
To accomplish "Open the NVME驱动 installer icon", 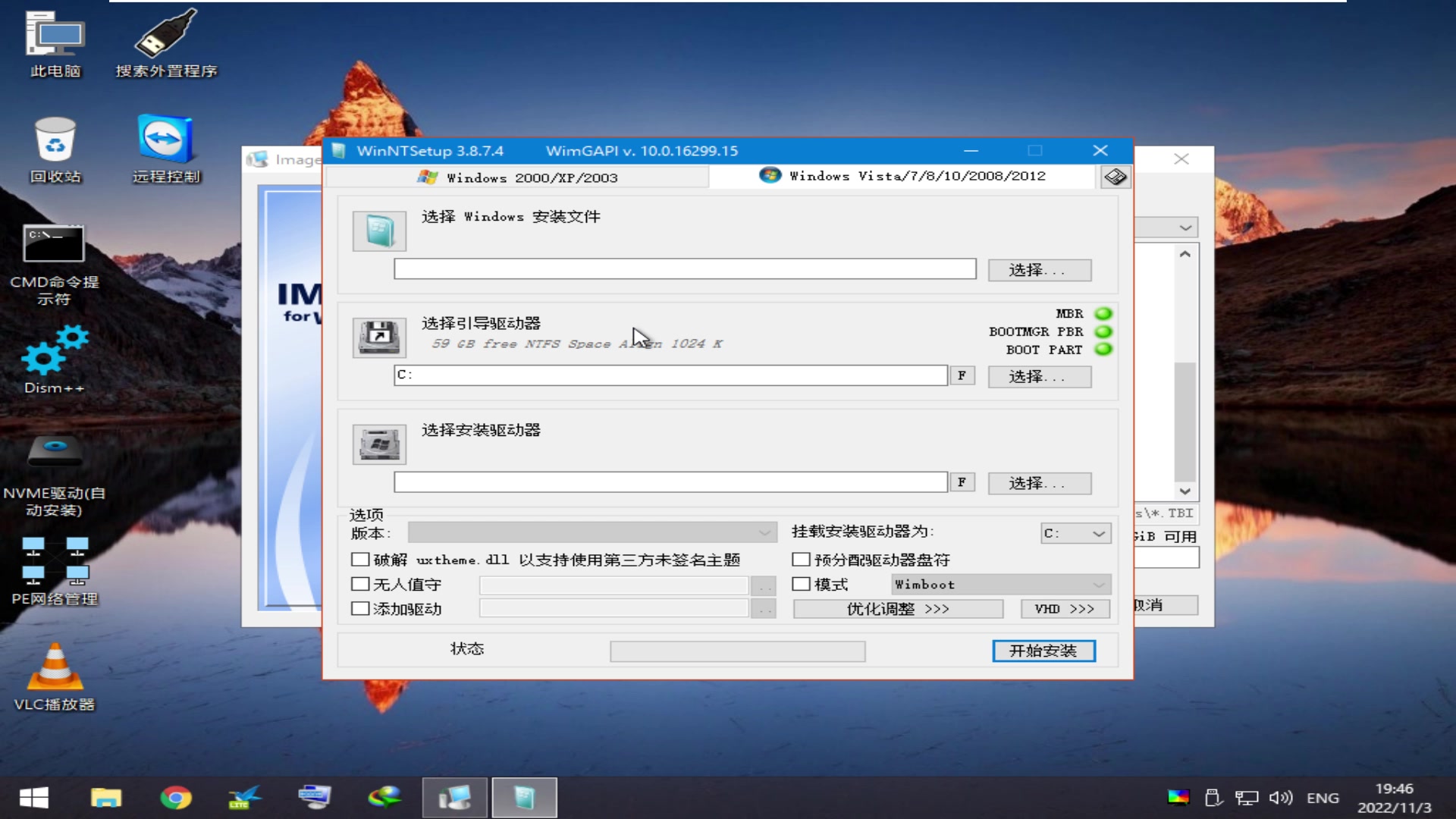I will pyautogui.click(x=54, y=476).
